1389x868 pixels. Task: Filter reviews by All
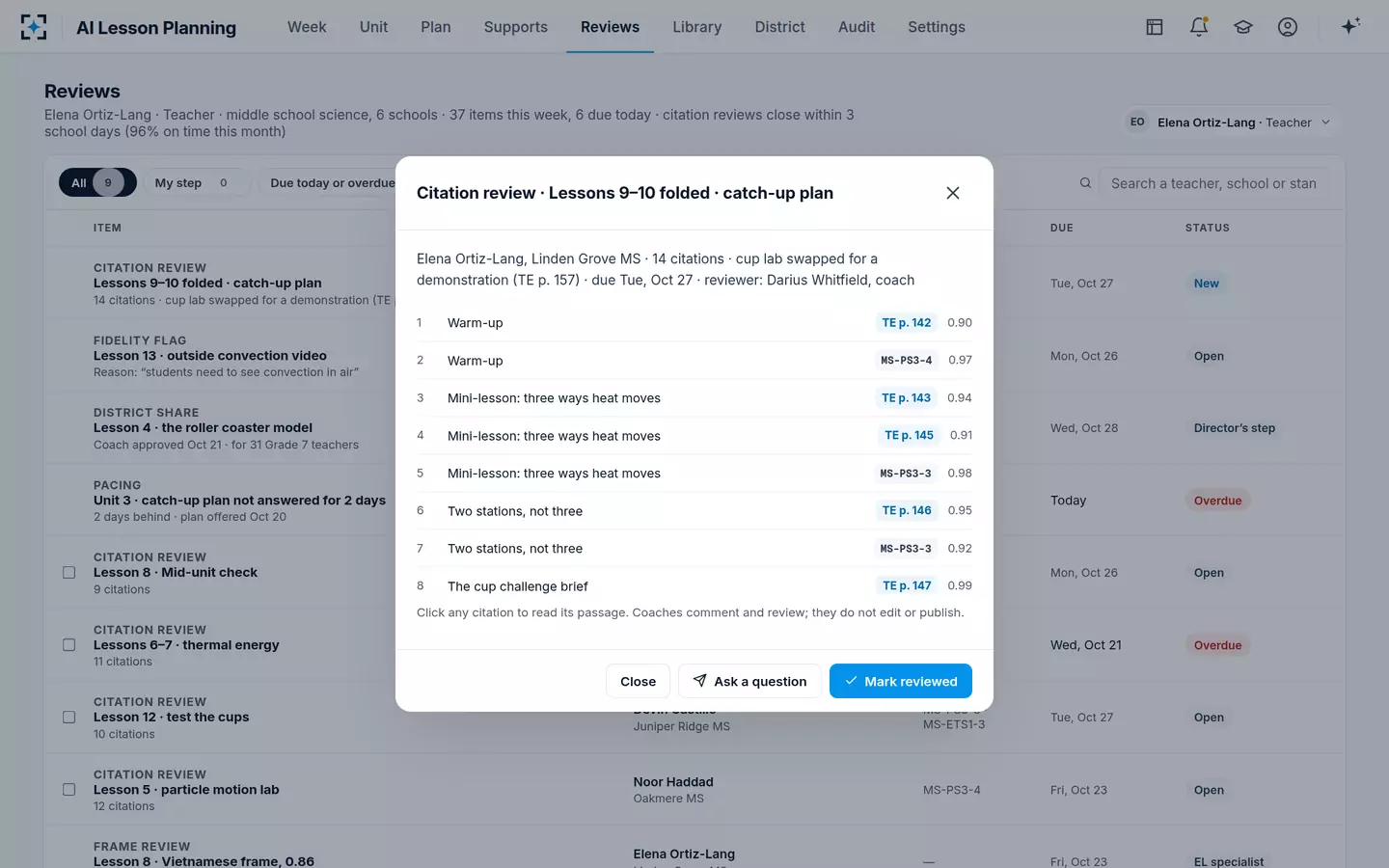(97, 183)
